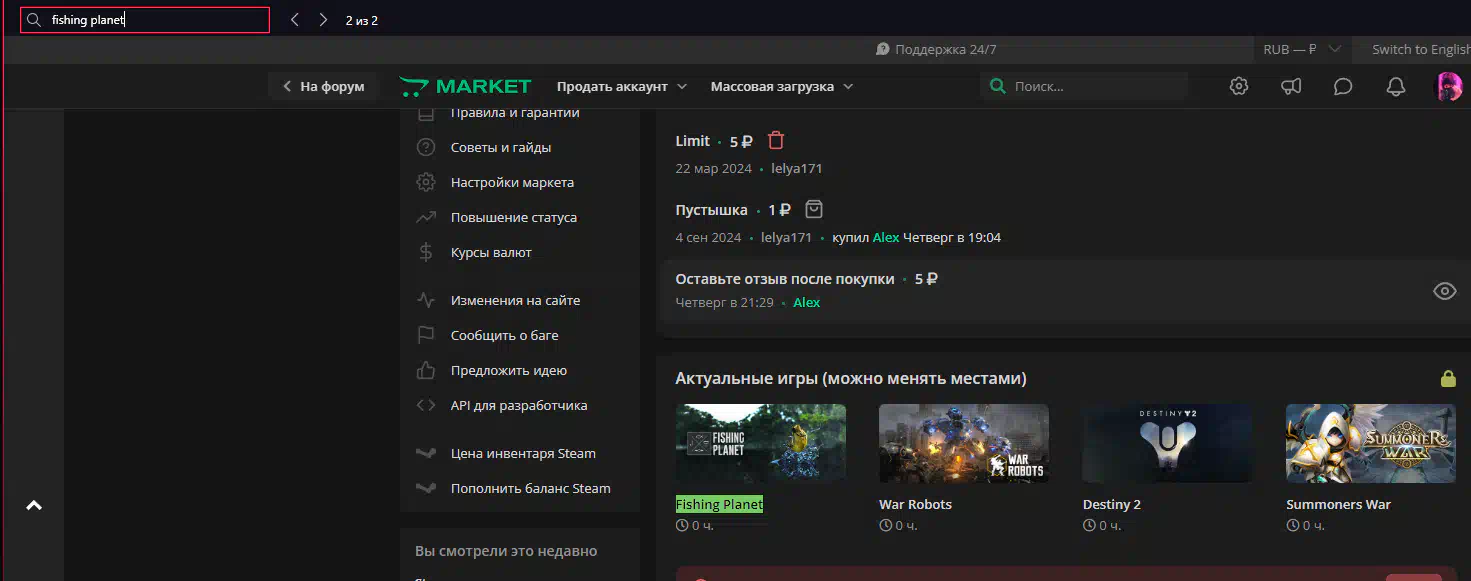Screen dimensions: 1471x581
Task: Open buyer Alex next to купил
Action: pos(886,237)
